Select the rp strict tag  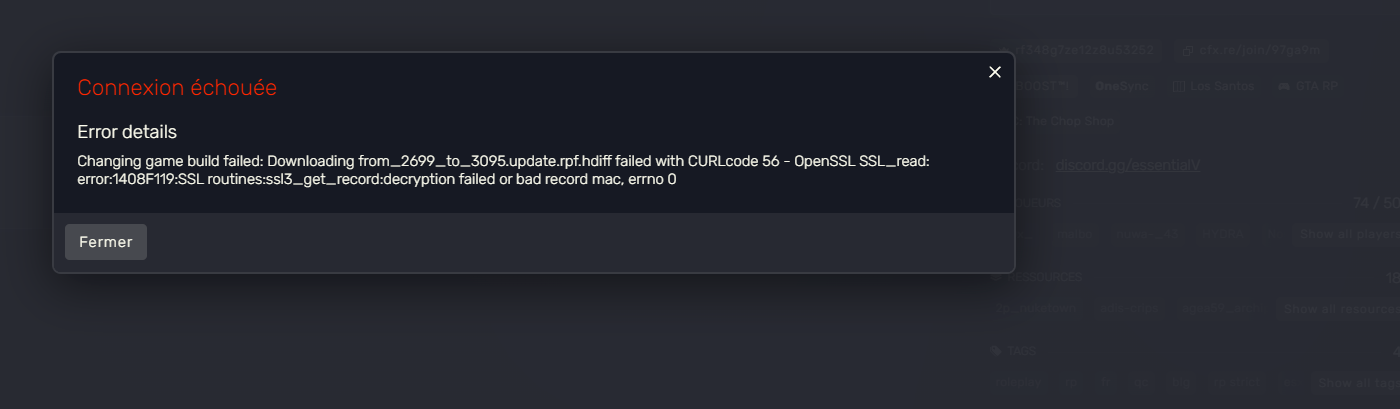[1234, 383]
